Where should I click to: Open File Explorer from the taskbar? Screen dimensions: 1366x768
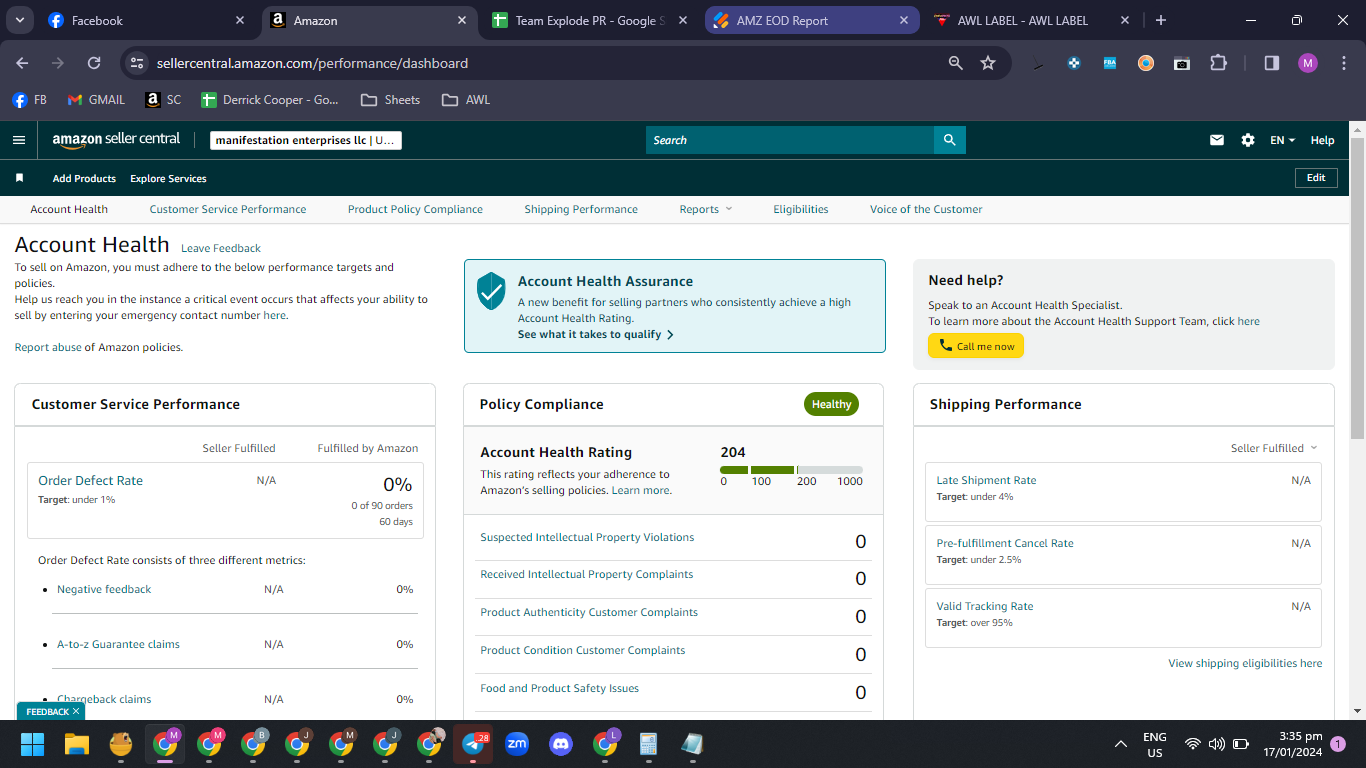coord(77,743)
